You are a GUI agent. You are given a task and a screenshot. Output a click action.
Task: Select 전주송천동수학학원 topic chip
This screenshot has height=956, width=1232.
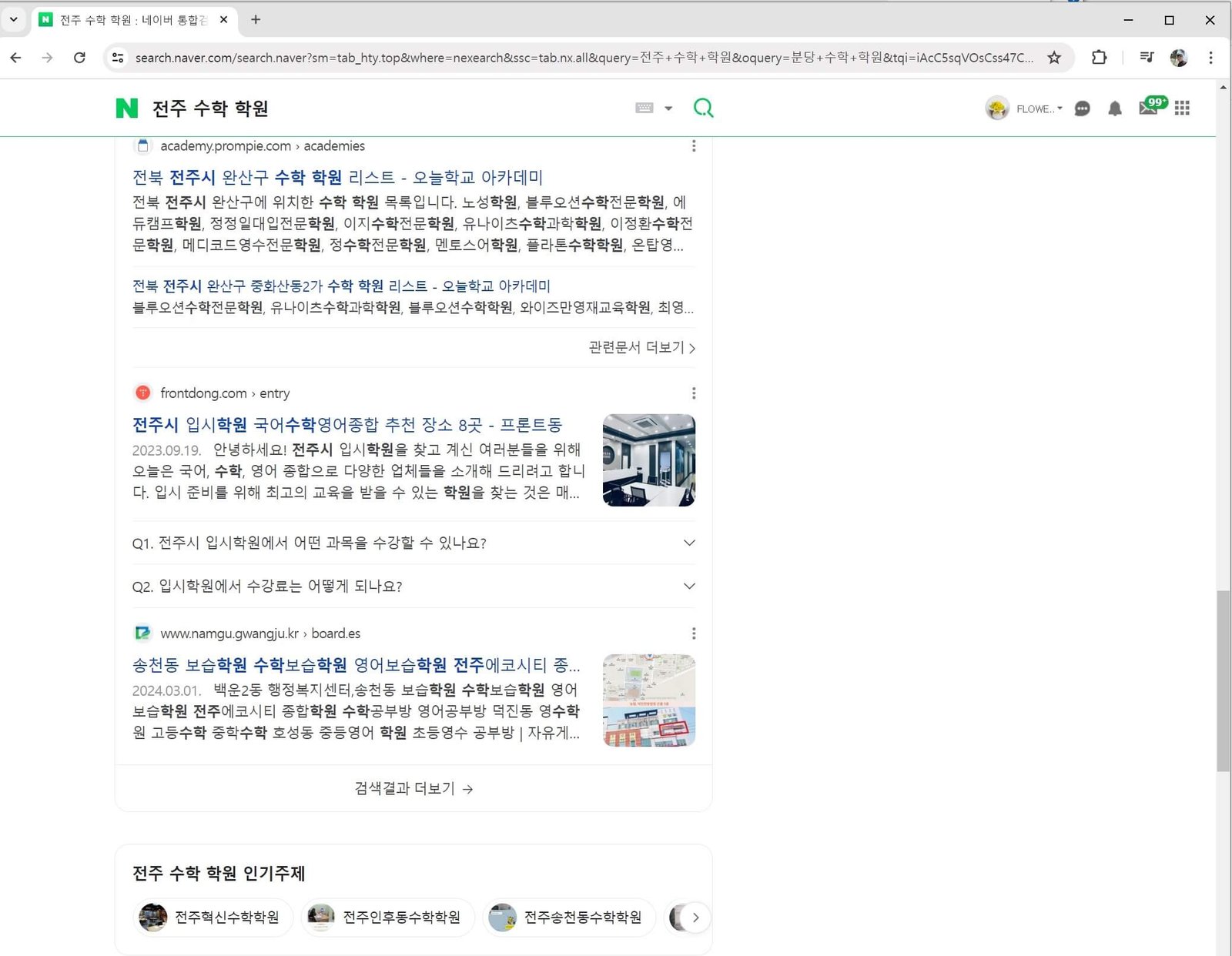(568, 918)
